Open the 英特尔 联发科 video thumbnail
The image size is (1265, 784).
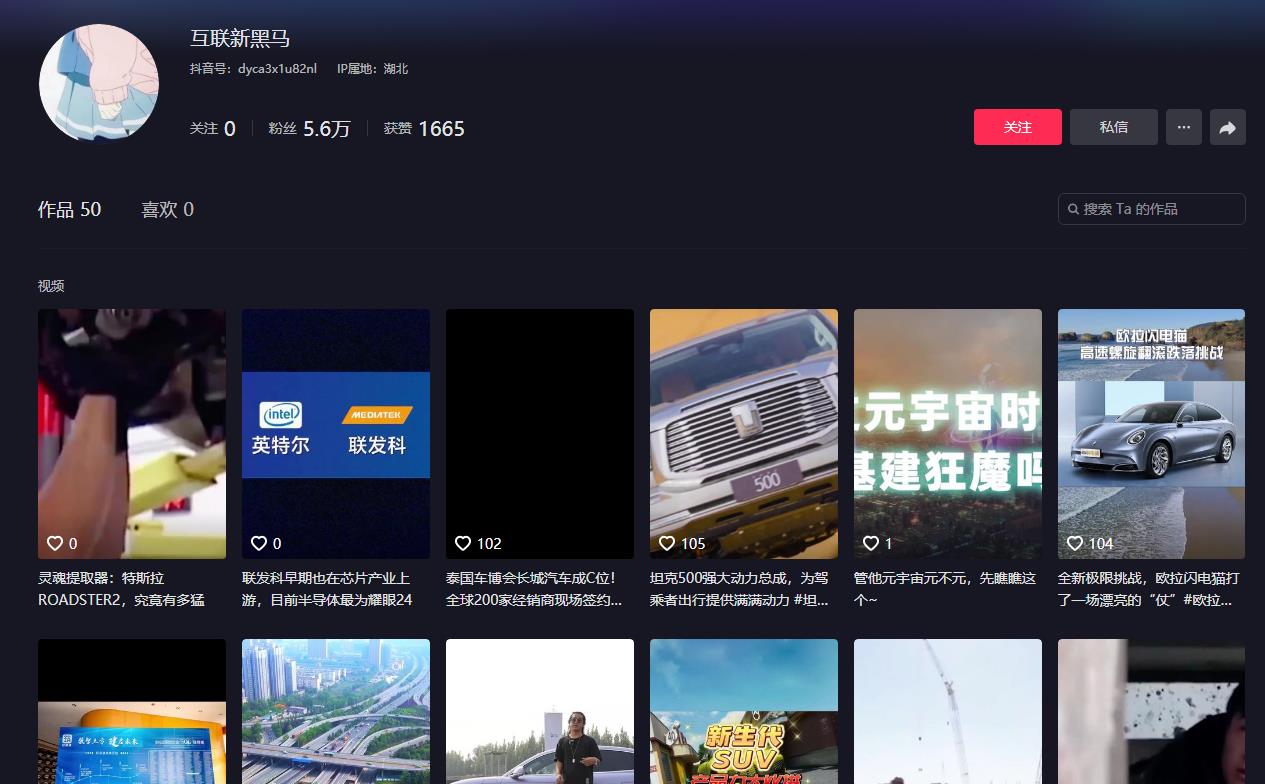pyautogui.click(x=336, y=434)
